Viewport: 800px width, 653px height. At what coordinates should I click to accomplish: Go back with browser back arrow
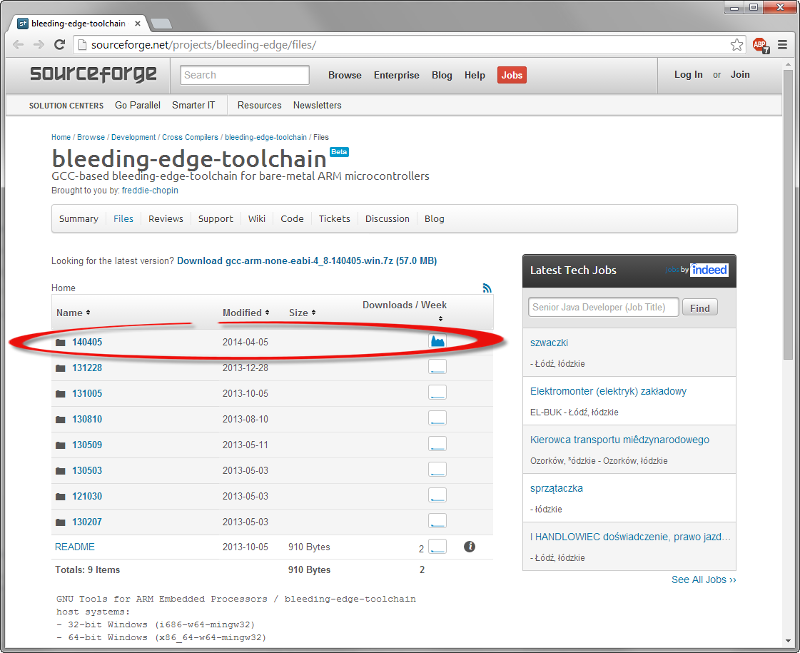[x=18, y=45]
